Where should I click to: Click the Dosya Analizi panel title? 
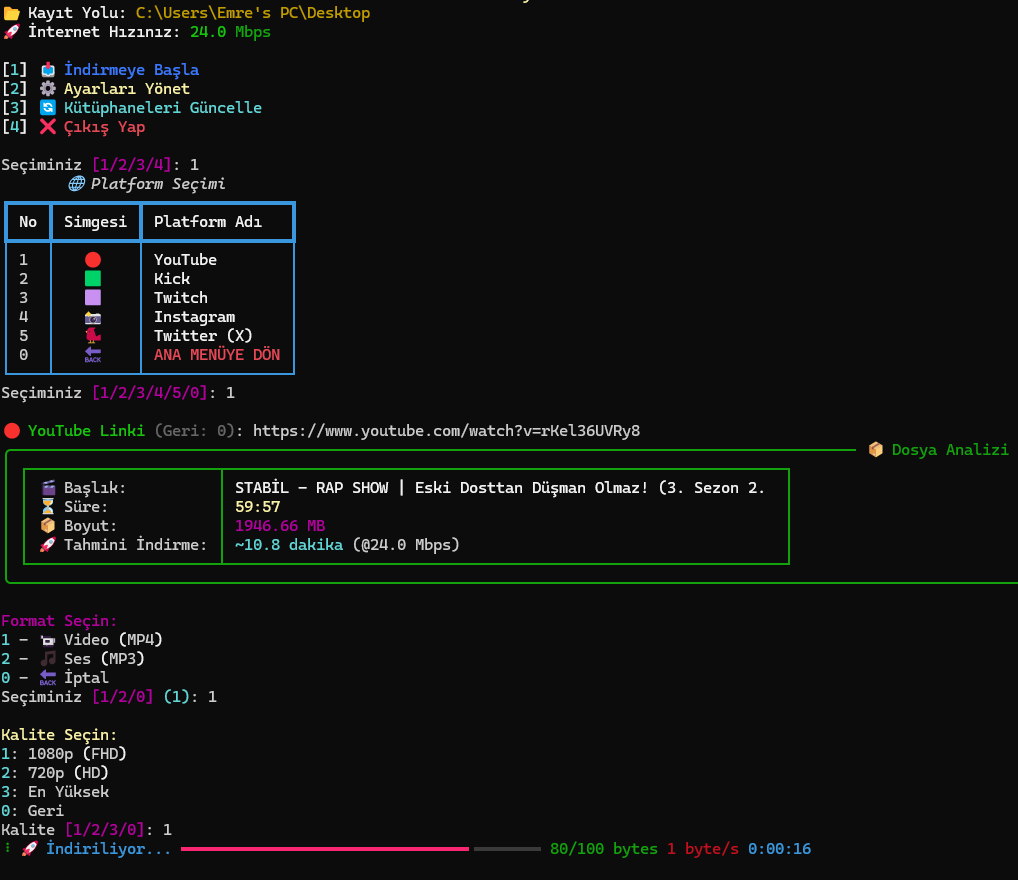pyautogui.click(x=950, y=449)
